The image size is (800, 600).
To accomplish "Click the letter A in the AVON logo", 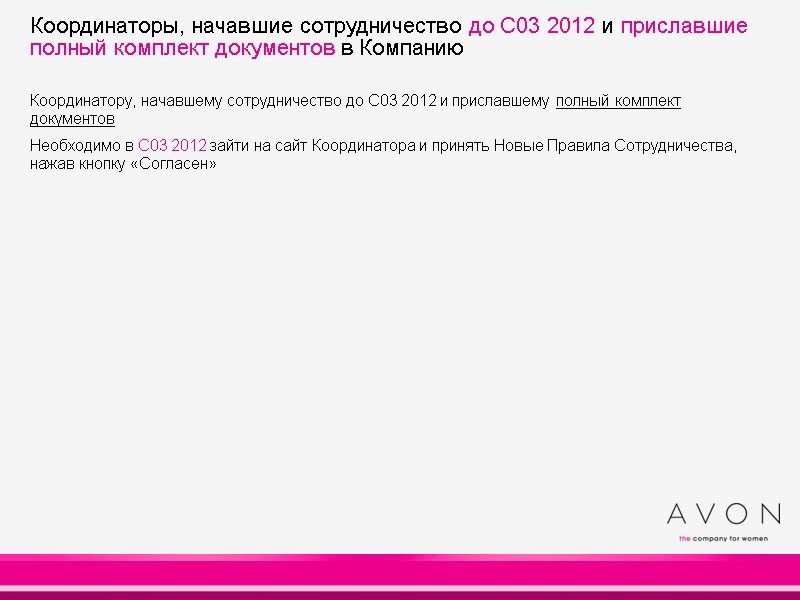I will click(x=677, y=513).
